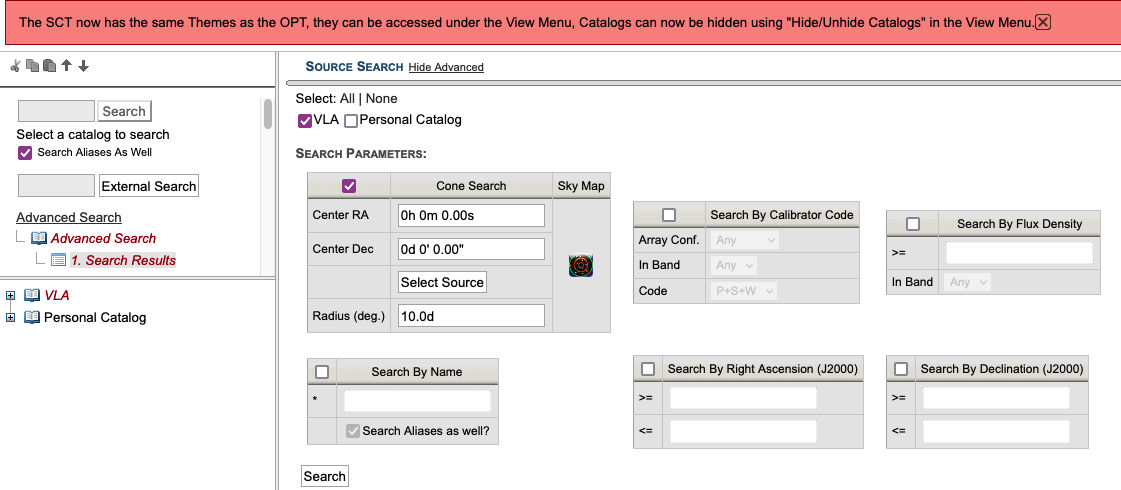
Task: Click the copy icon in toolbar
Action: coord(33,66)
